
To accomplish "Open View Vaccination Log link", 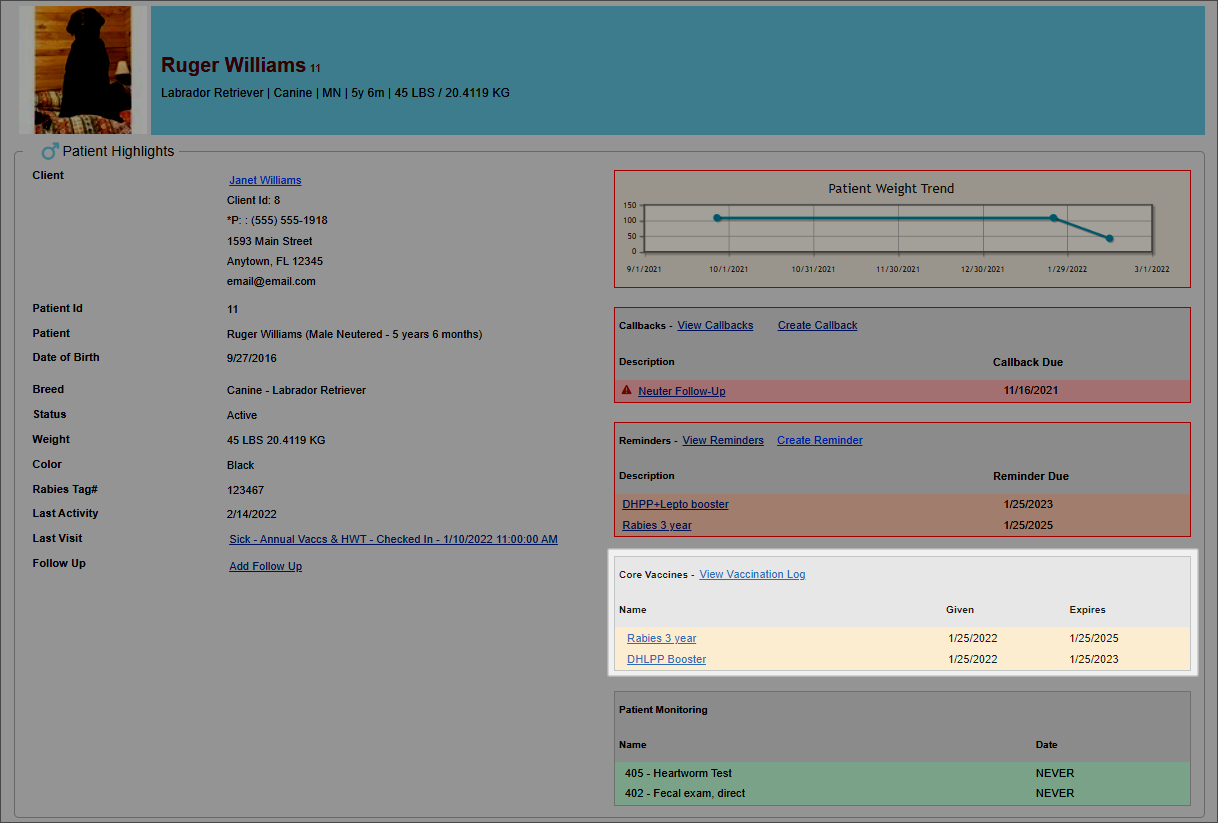I will click(x=752, y=574).
